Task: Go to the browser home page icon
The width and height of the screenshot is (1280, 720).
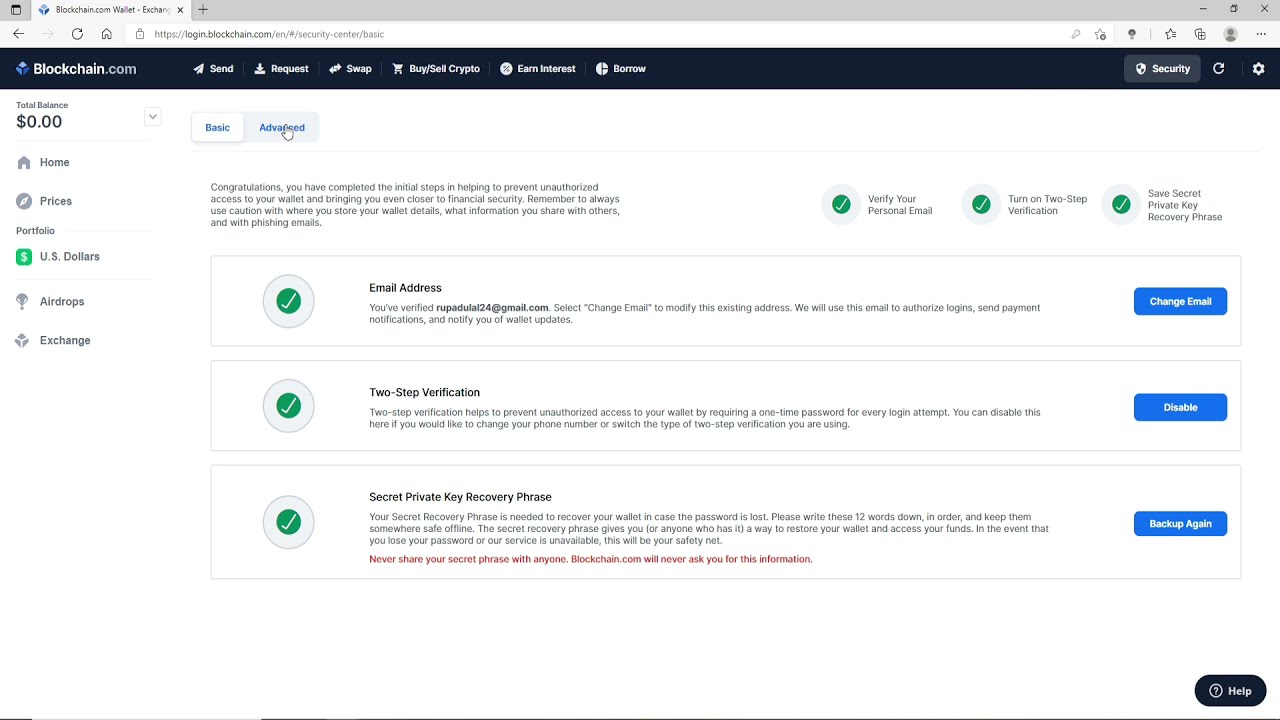Action: click(x=107, y=34)
